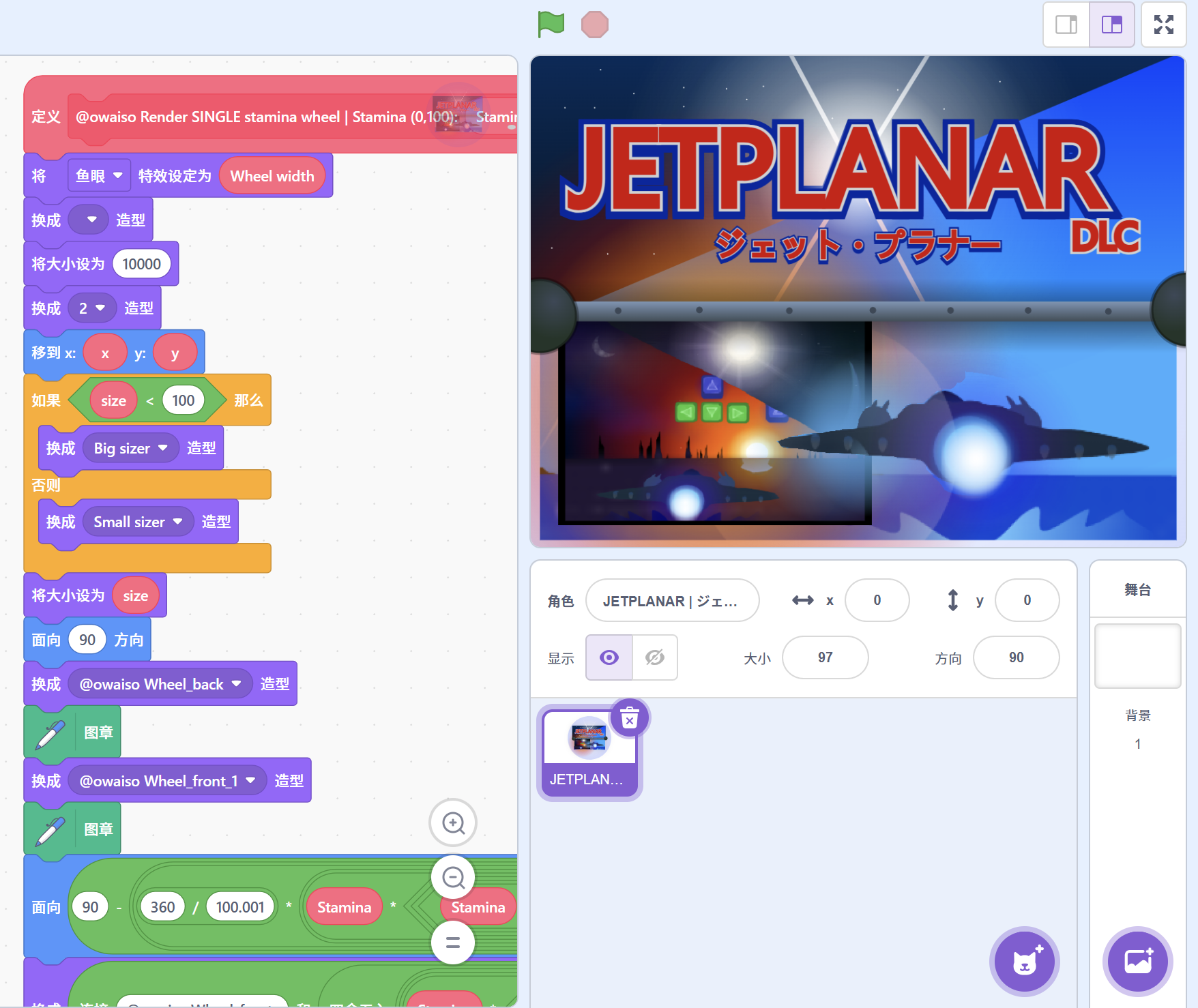Select the stage backdrop thumbnail
The width and height of the screenshot is (1198, 1008).
click(x=1137, y=656)
